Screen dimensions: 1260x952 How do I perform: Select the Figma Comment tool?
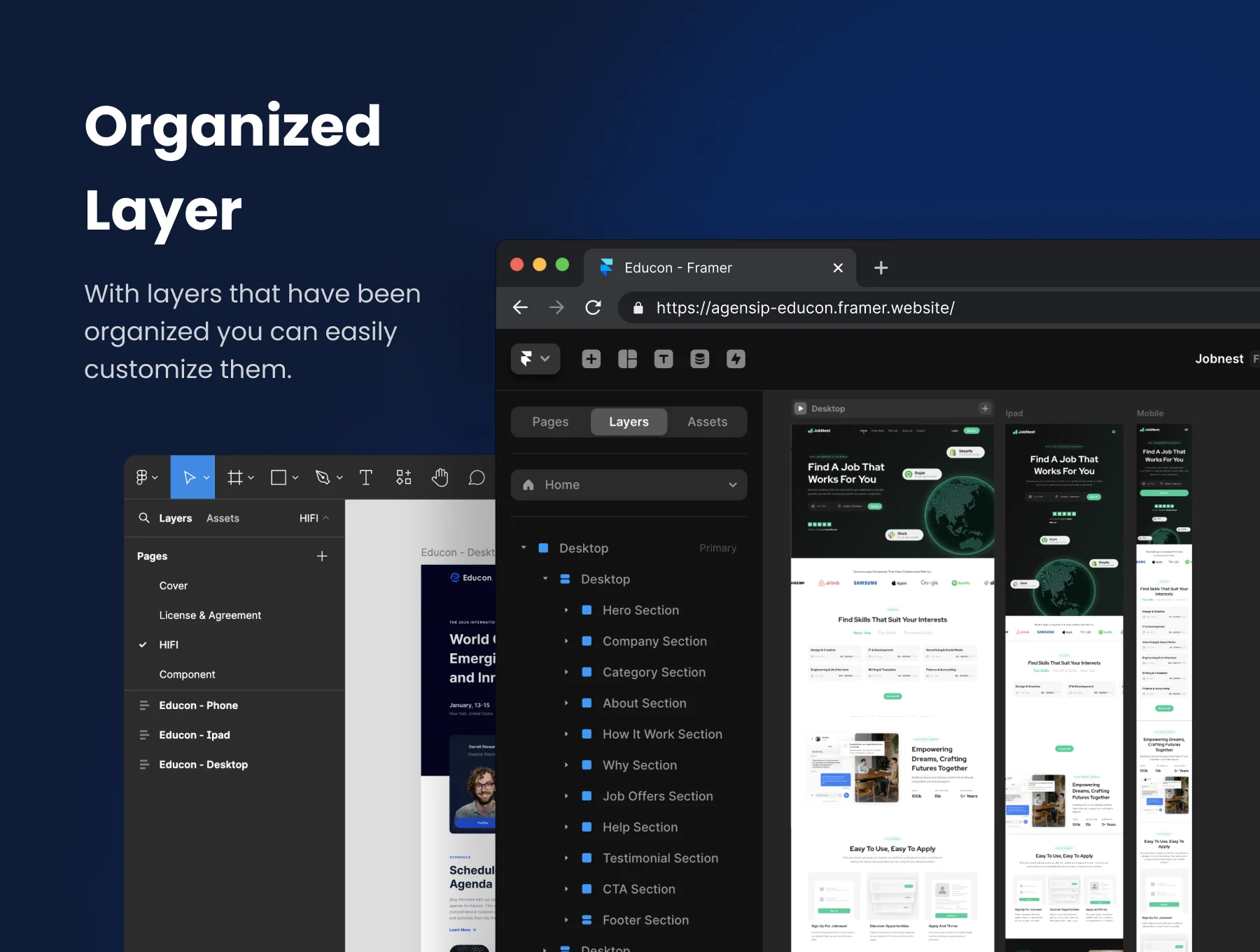point(477,477)
